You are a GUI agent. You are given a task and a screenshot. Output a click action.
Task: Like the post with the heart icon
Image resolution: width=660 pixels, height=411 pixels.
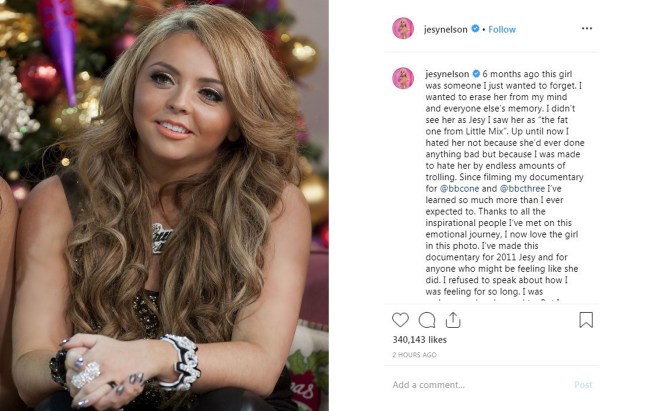coord(400,320)
